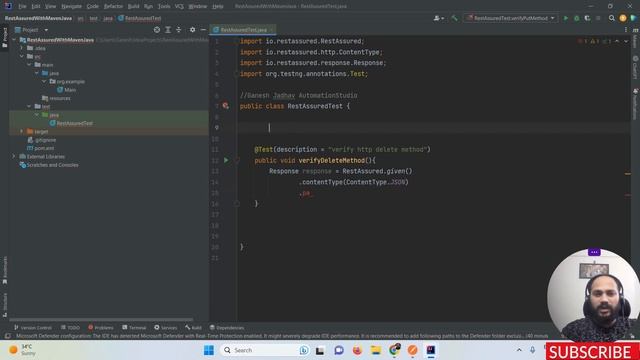Open the Tools menu
This screenshot has width=640, height=360.
[164, 7]
